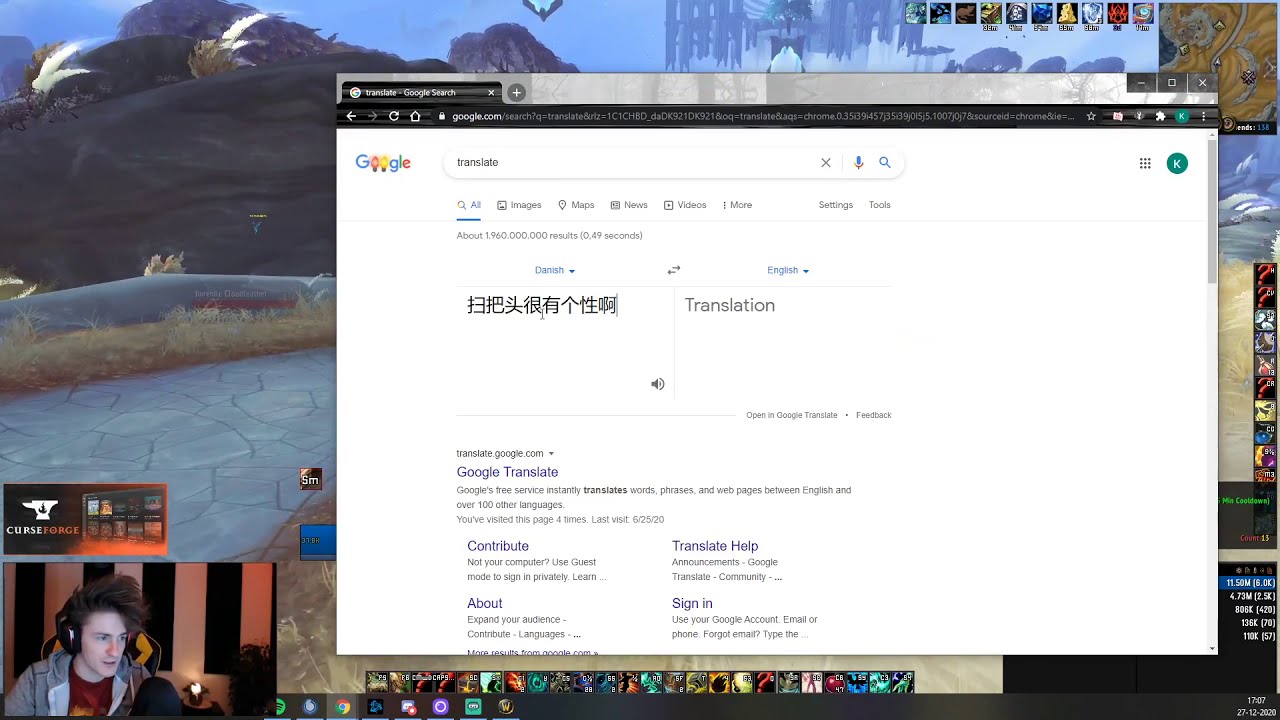Image resolution: width=1280 pixels, height=720 pixels.
Task: Click the buff icon showing 38m
Action: 991,15
